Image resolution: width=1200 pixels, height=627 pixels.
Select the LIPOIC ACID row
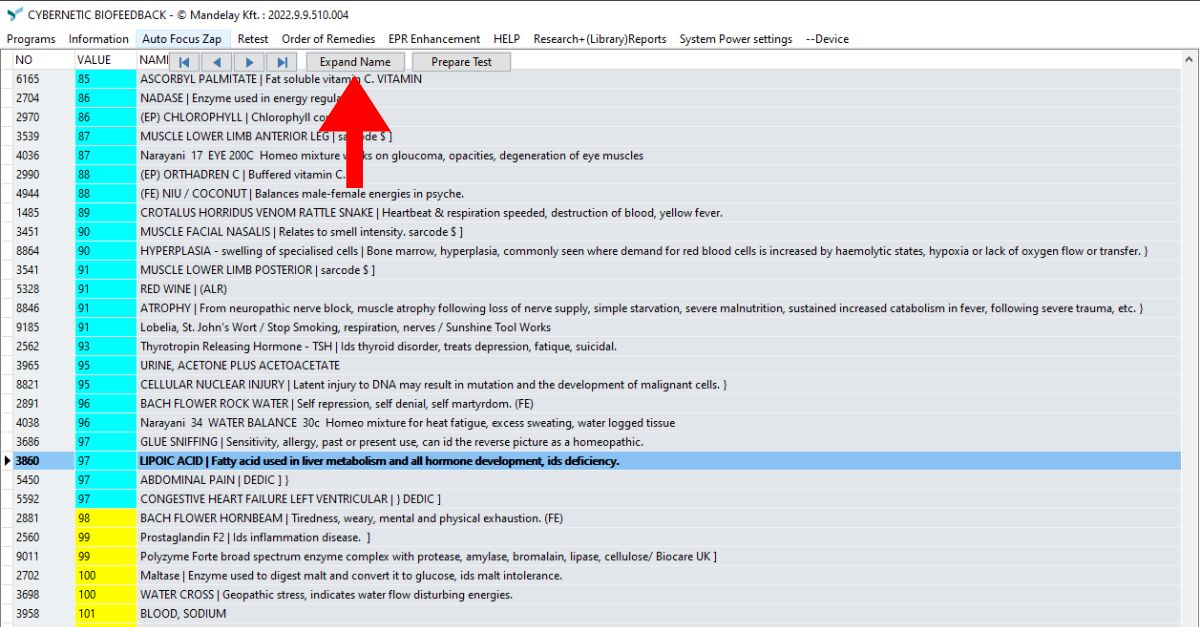[379, 461]
